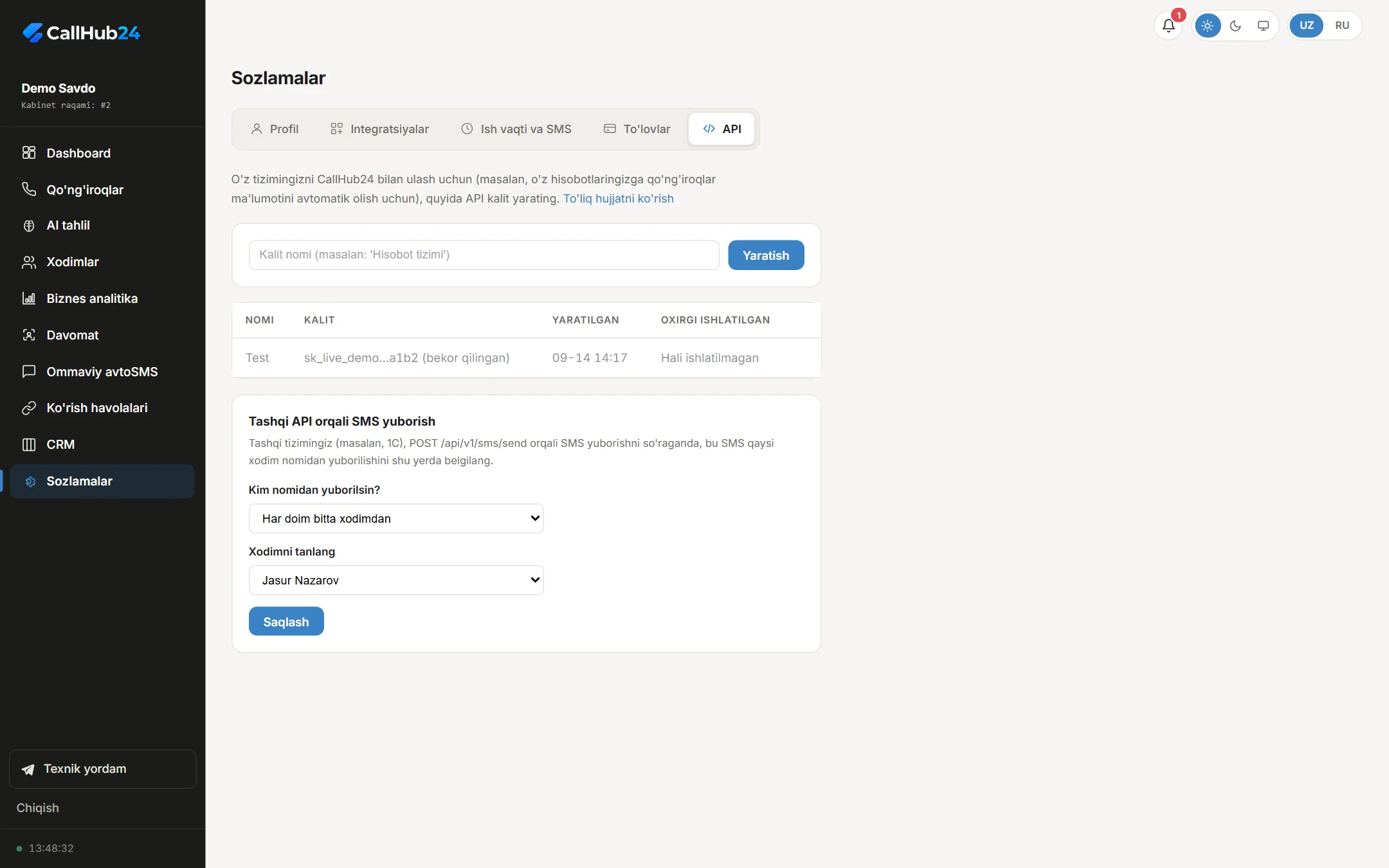Image resolution: width=1389 pixels, height=868 pixels.
Task: Open AI tahlil in sidebar
Action: tap(102, 226)
